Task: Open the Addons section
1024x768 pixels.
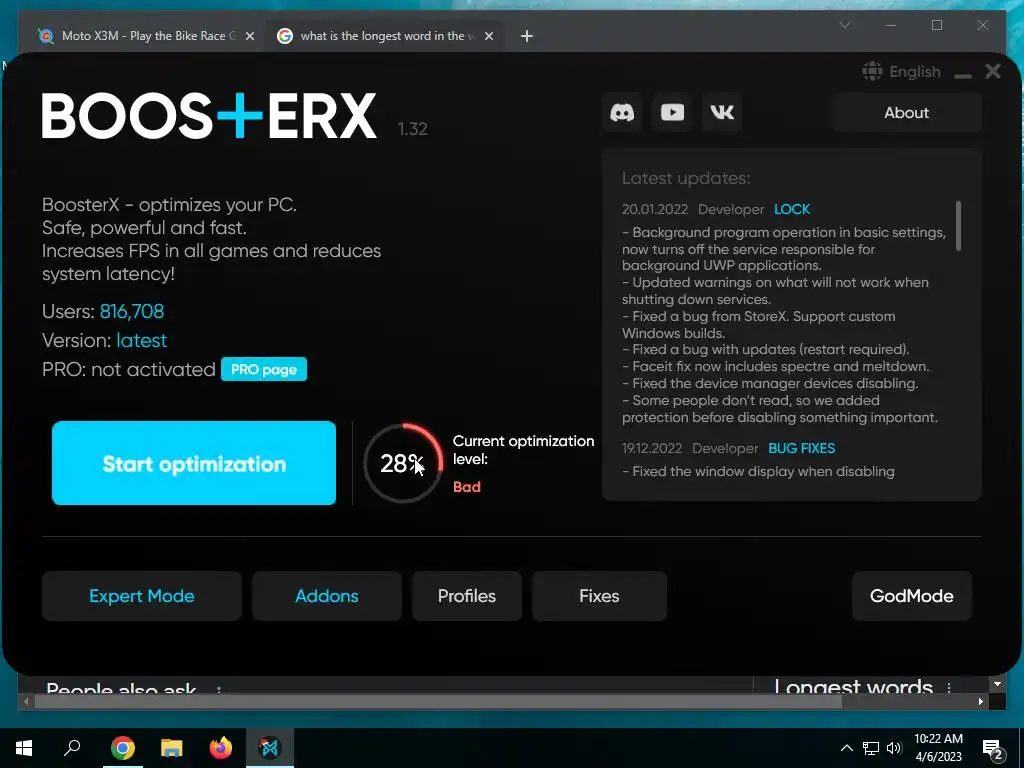Action: [x=327, y=596]
